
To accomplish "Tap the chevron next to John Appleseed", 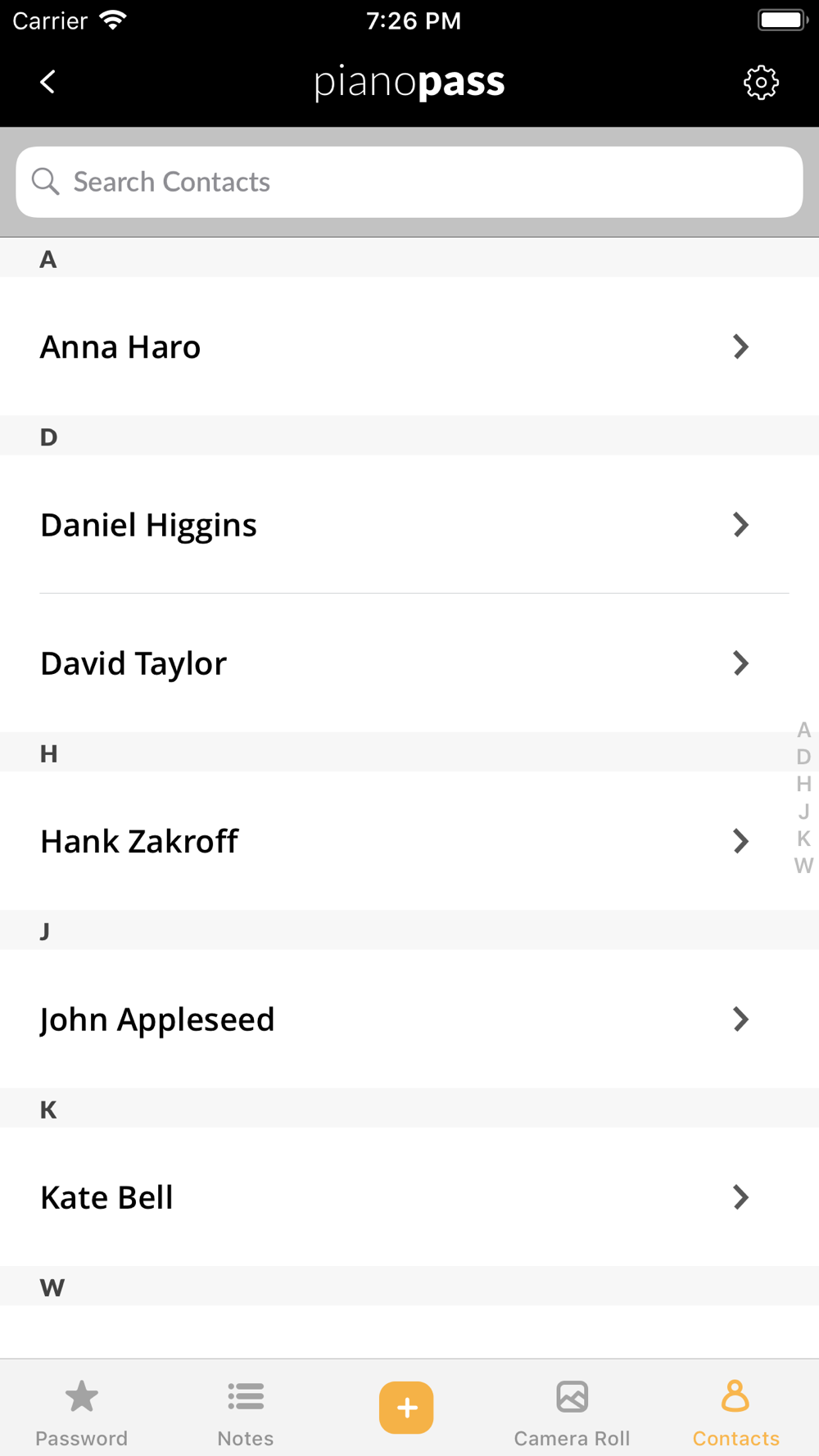I will [x=740, y=1020].
